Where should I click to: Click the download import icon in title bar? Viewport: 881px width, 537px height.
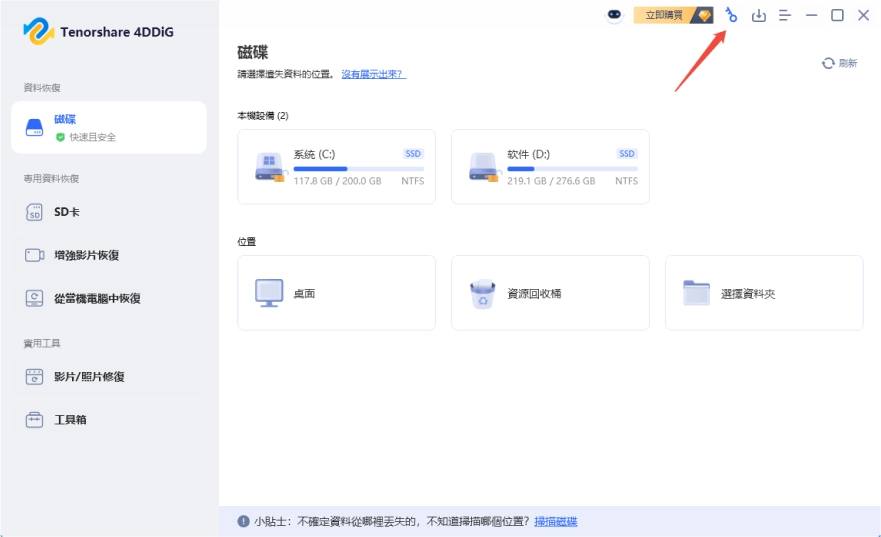coord(759,15)
